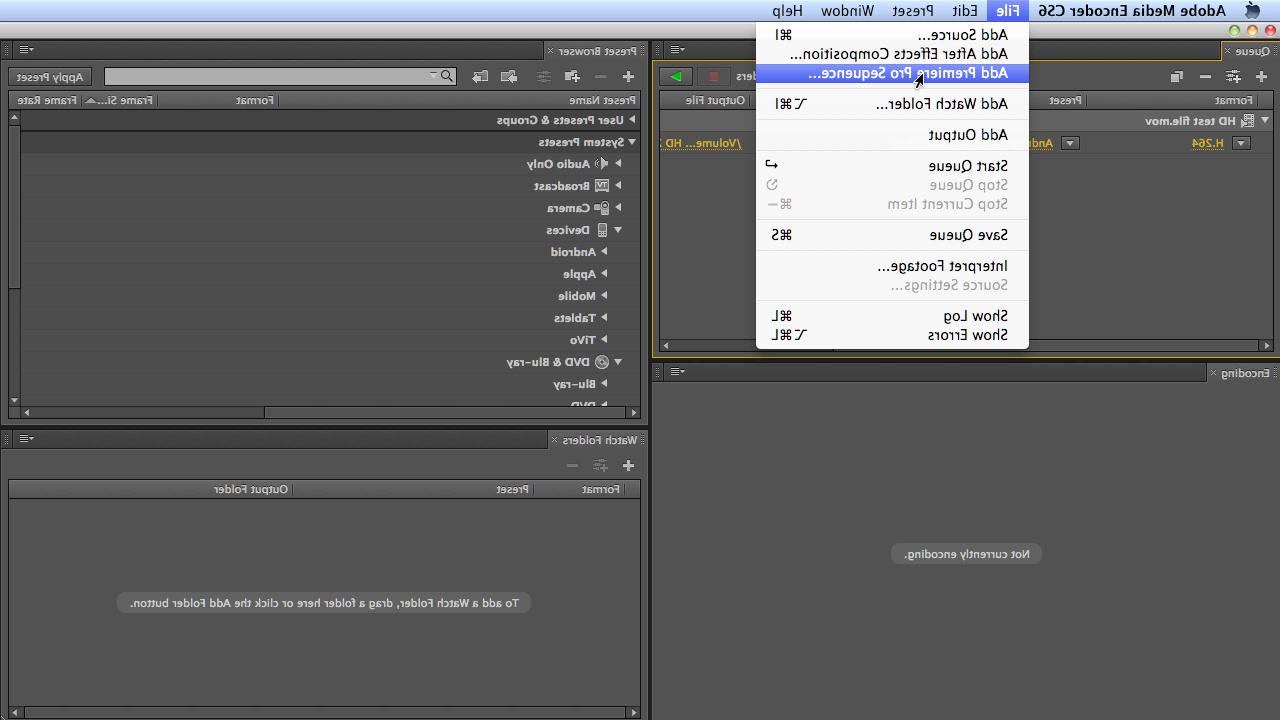The image size is (1280, 720).
Task: Choose Add Output in File menu
Action: click(x=892, y=135)
